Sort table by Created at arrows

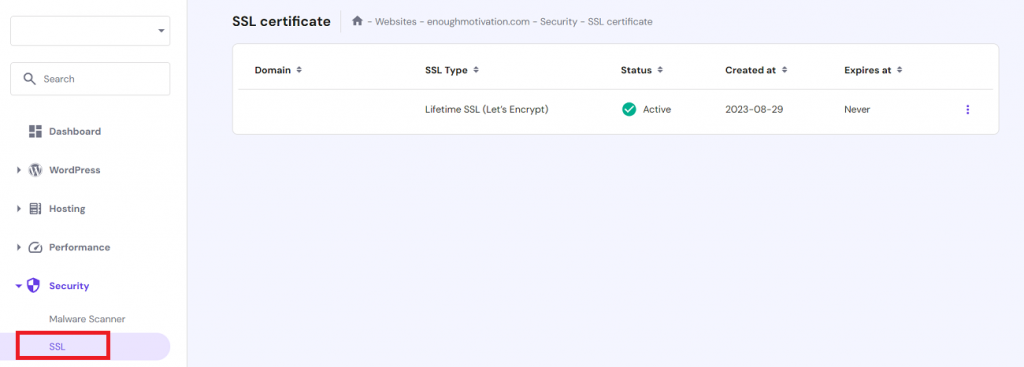pyautogui.click(x=784, y=70)
